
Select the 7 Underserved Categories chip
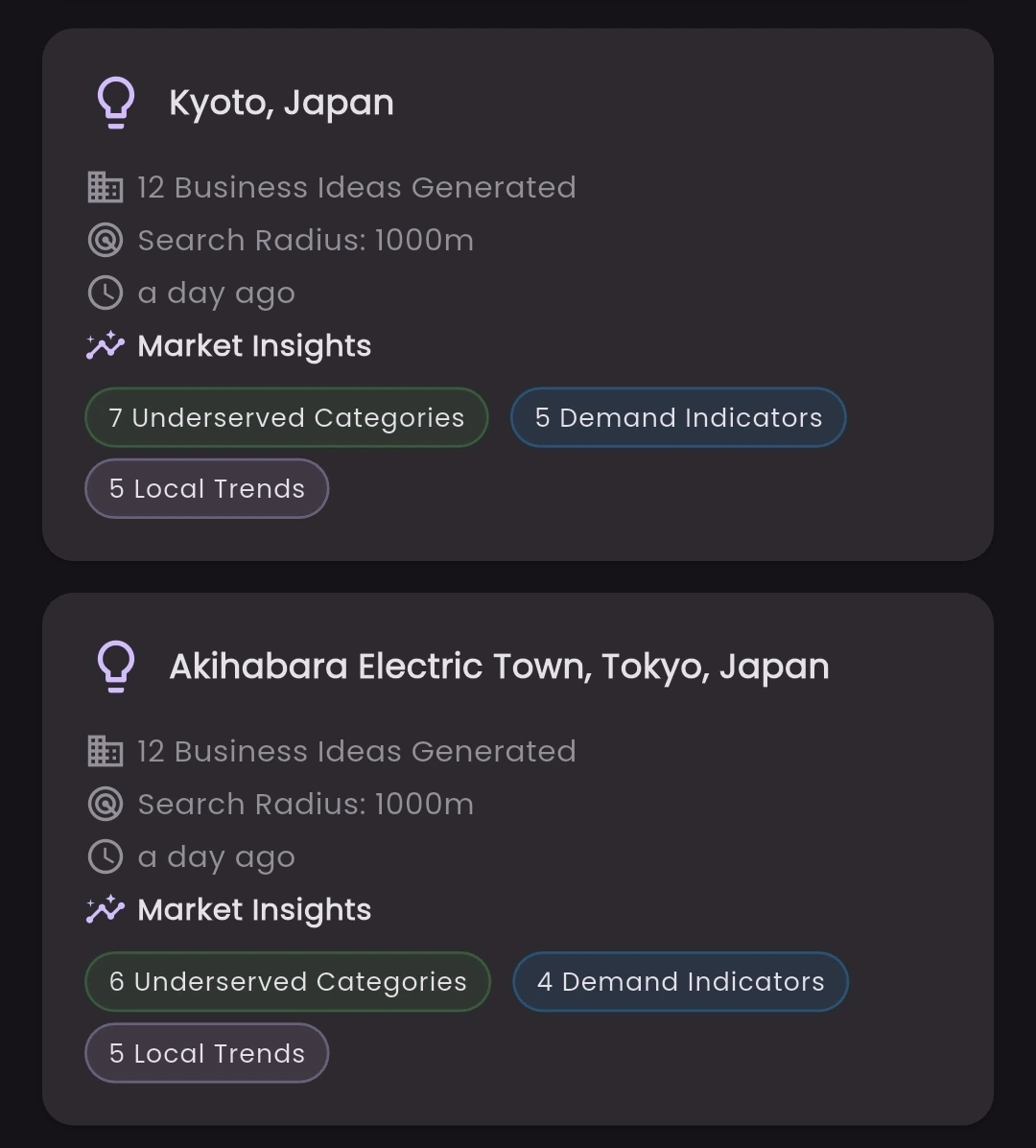[286, 417]
